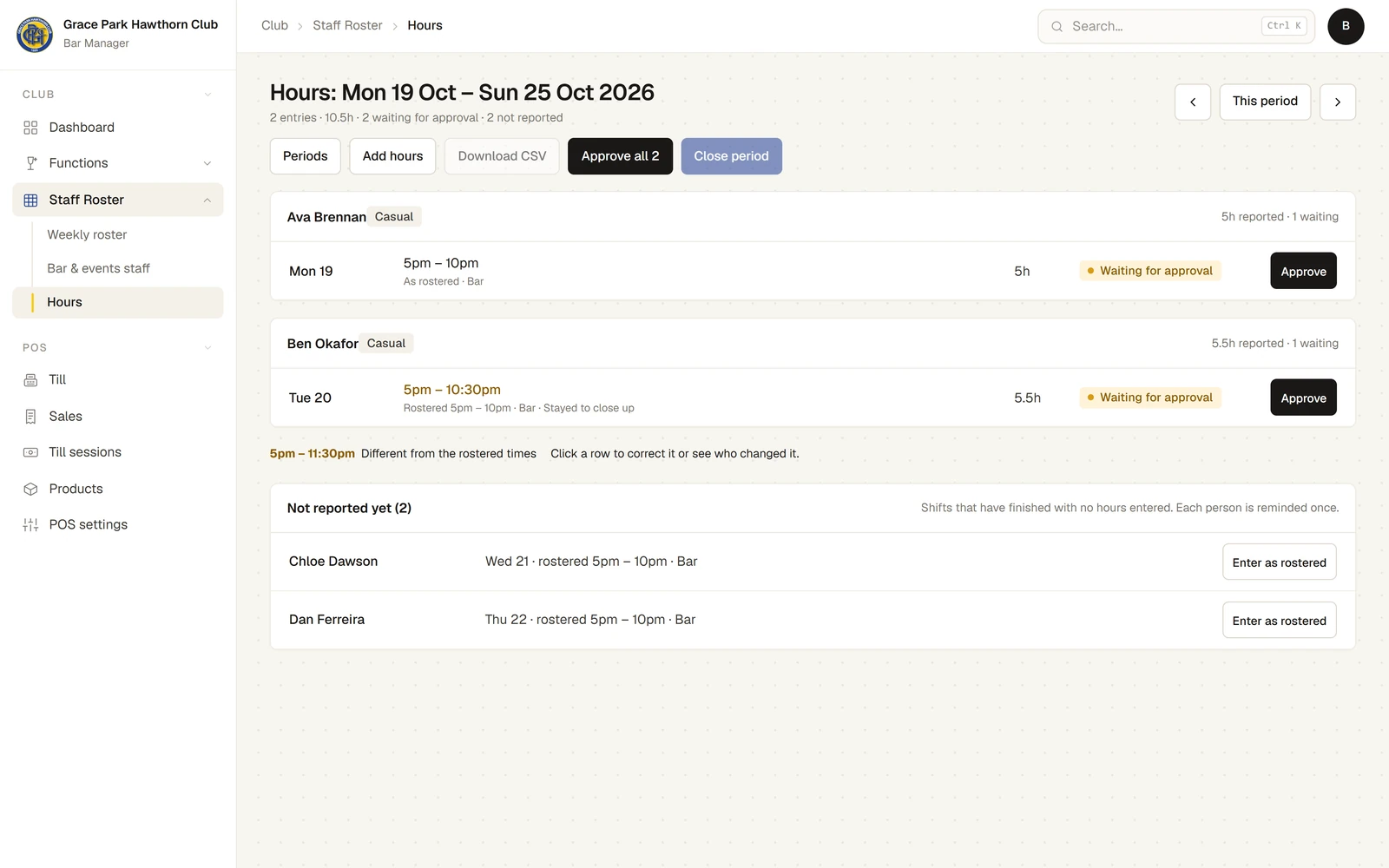
Task: Go to the previous period arrow
Action: [1193, 102]
